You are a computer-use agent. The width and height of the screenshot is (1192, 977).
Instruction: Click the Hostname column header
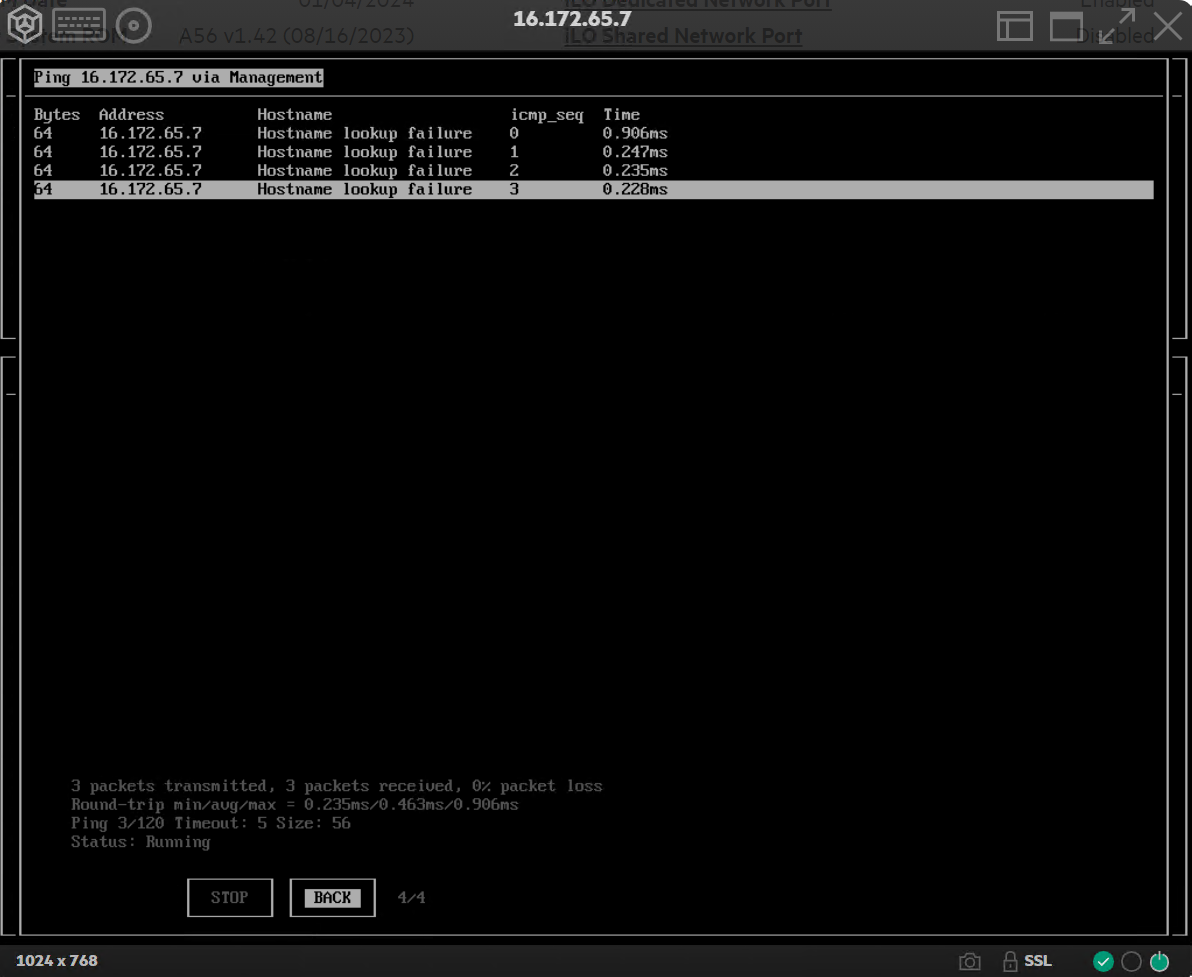pos(294,115)
